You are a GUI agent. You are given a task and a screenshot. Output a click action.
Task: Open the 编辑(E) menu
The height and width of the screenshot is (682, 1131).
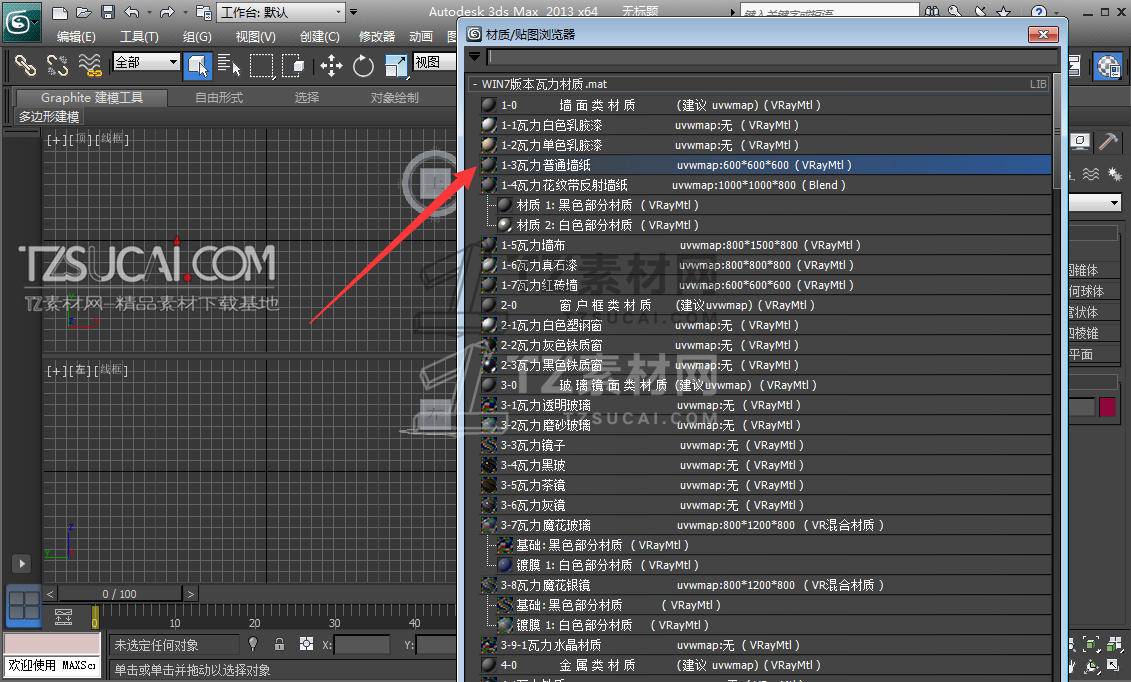76,37
